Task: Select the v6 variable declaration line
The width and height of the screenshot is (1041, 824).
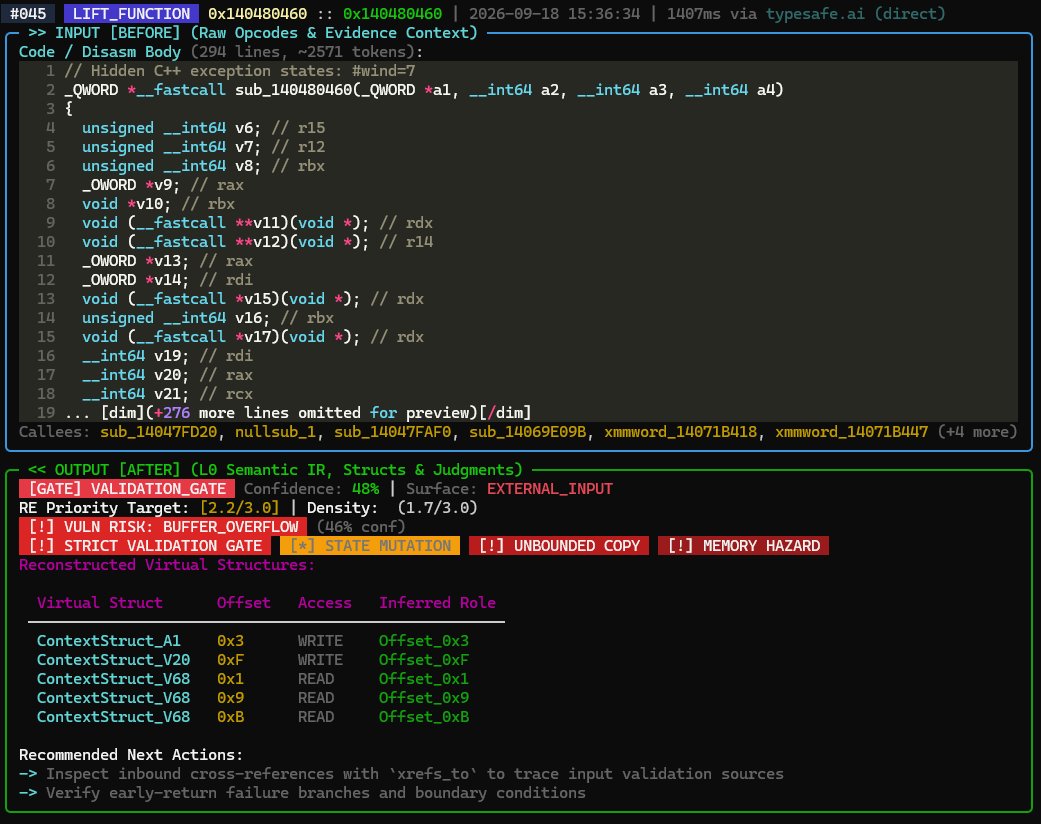Action: coord(204,127)
